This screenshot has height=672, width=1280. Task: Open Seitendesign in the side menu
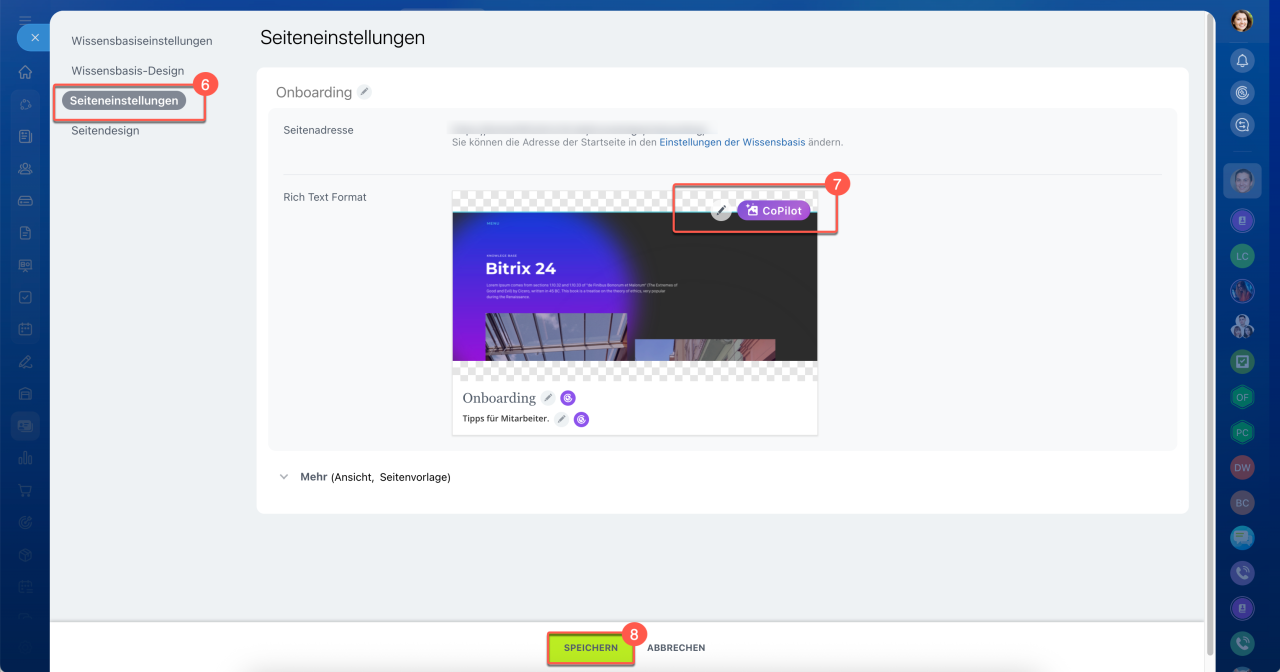point(105,130)
